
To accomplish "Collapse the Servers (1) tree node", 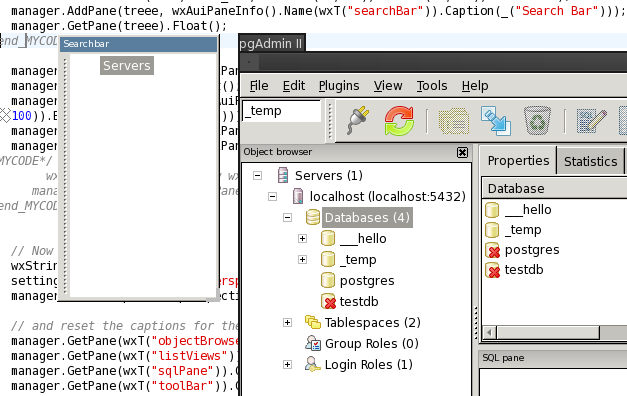I will 258,176.
